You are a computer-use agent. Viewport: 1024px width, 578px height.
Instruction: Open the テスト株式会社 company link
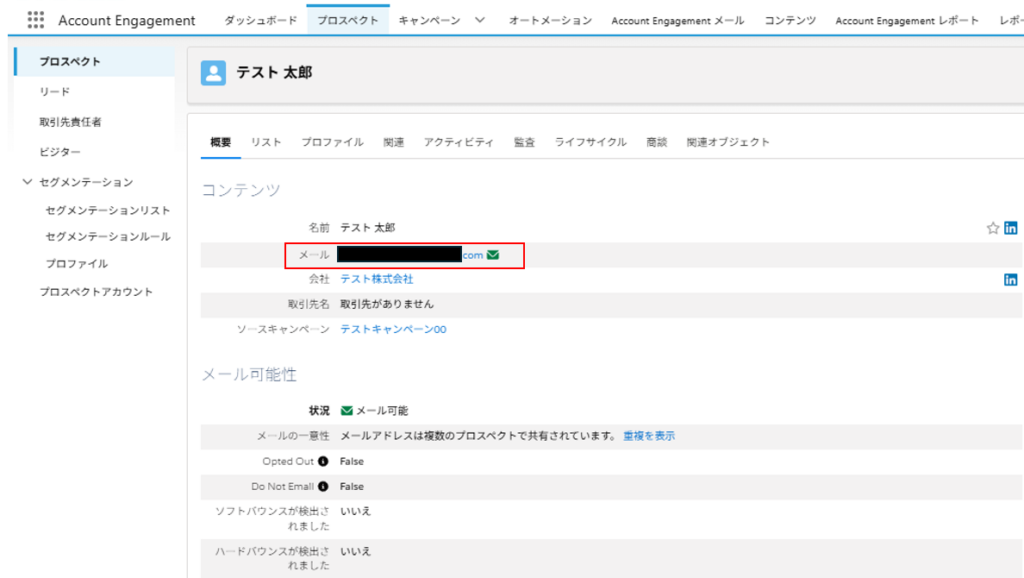point(377,279)
